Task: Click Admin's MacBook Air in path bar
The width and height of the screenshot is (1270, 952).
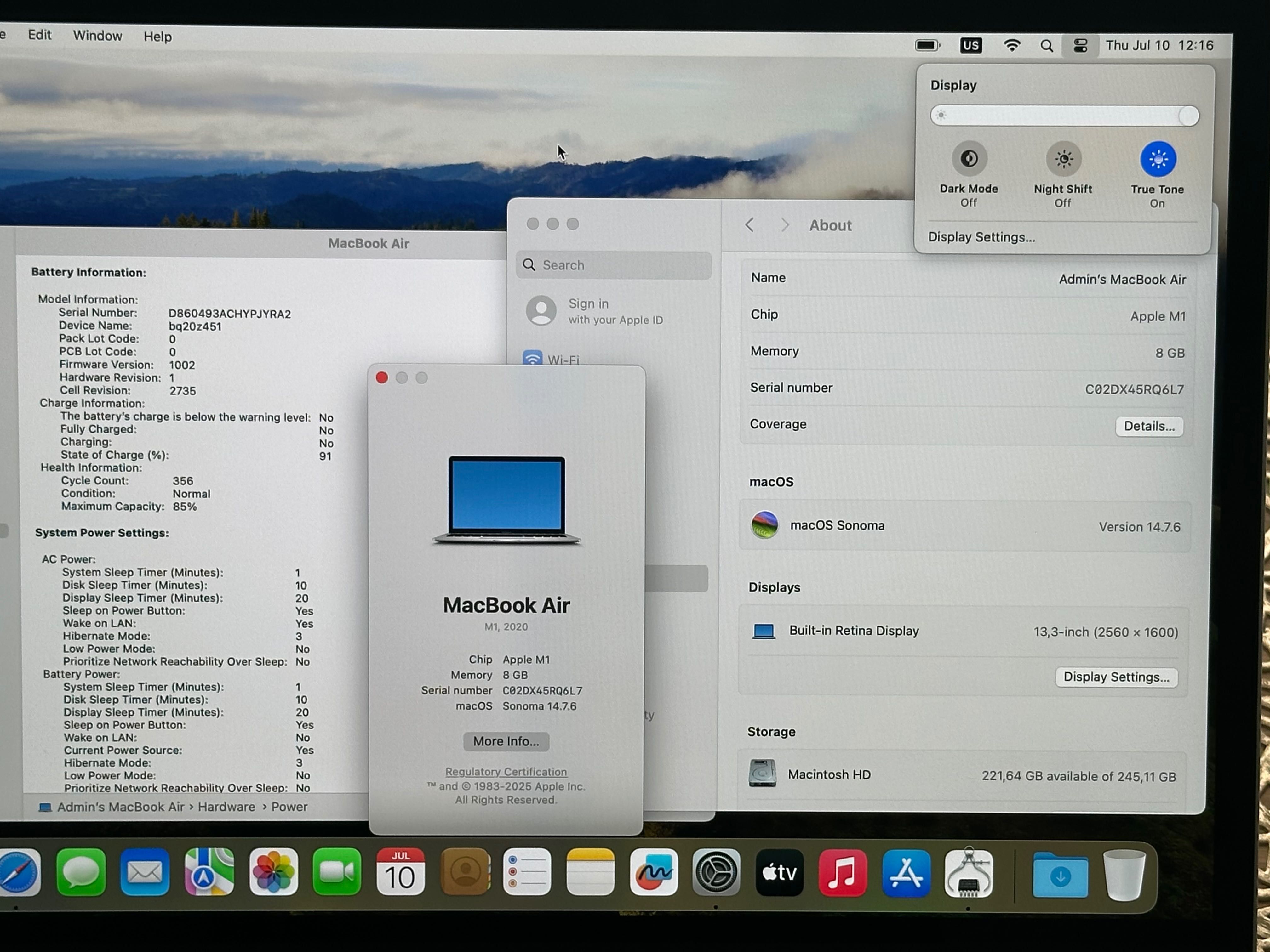Action: [121, 807]
